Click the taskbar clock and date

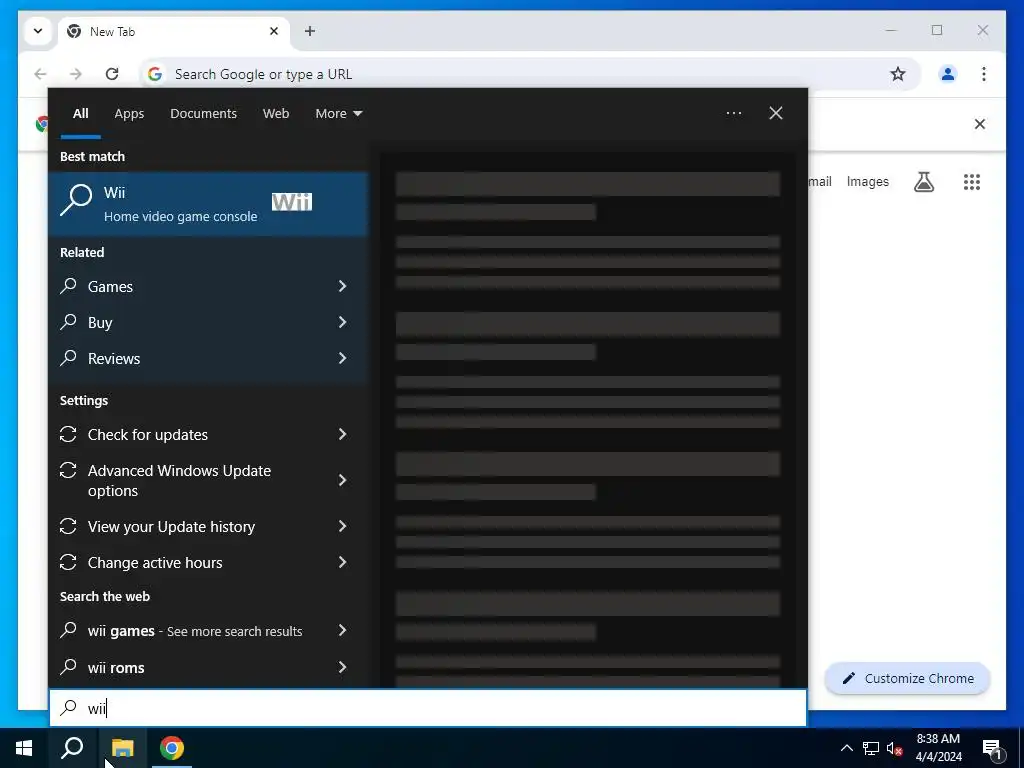pos(938,748)
